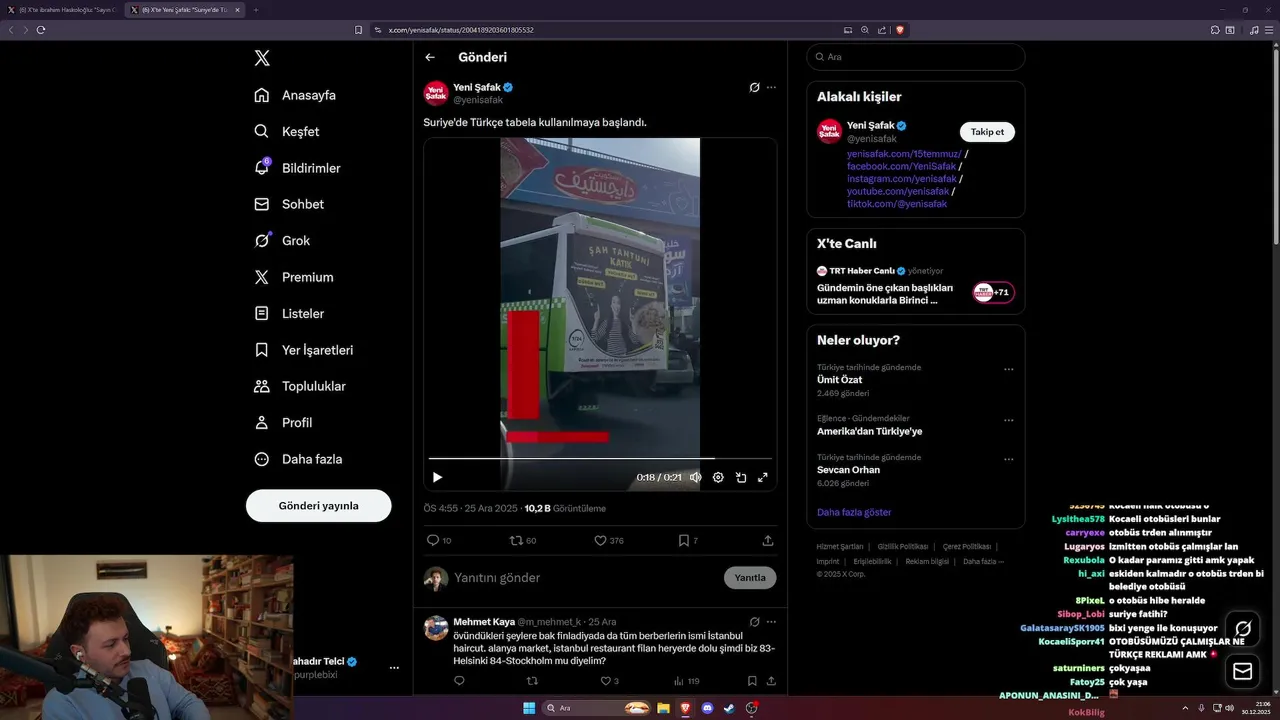
Task: Enter fullscreen video mode
Action: [x=763, y=478]
